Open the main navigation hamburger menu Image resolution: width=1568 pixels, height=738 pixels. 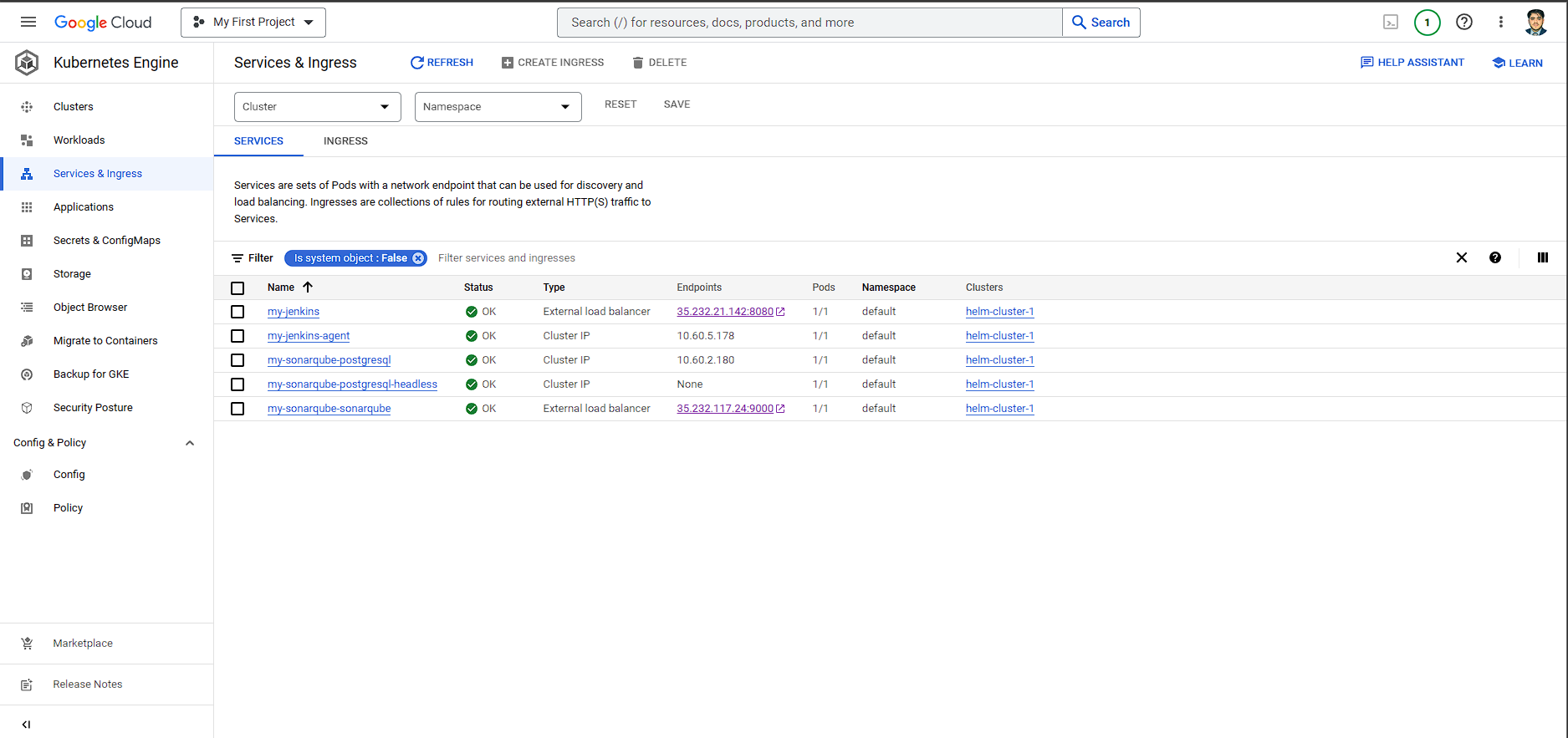[x=28, y=22]
